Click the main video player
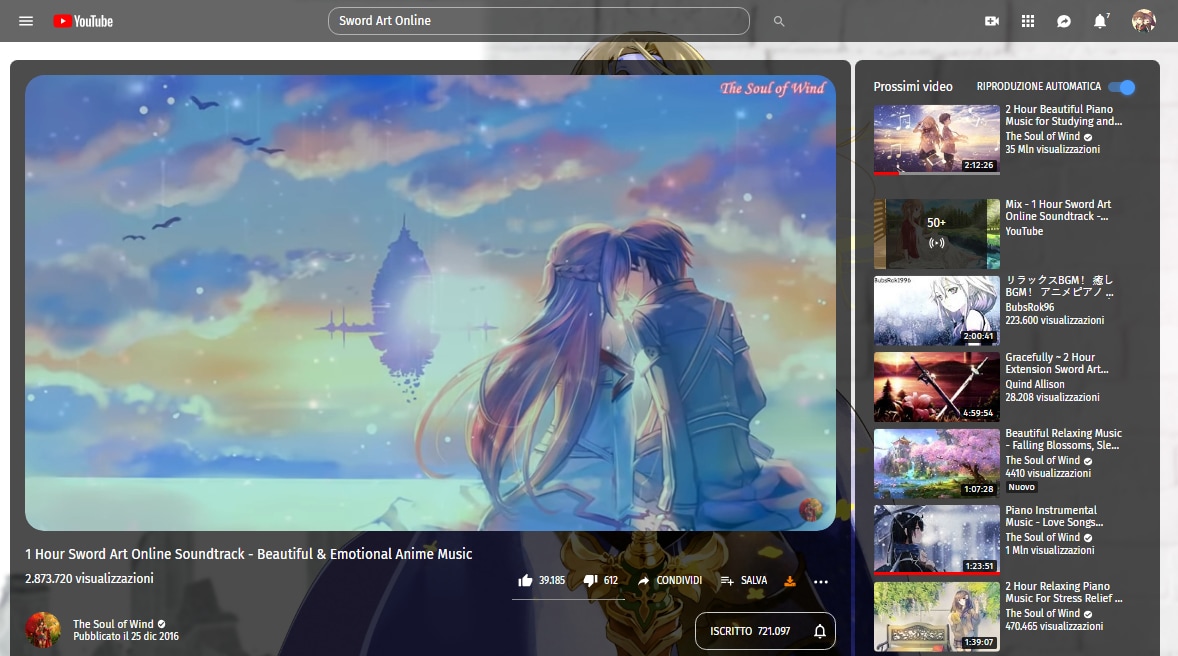Screen dimensions: 1178x656 click(430, 303)
